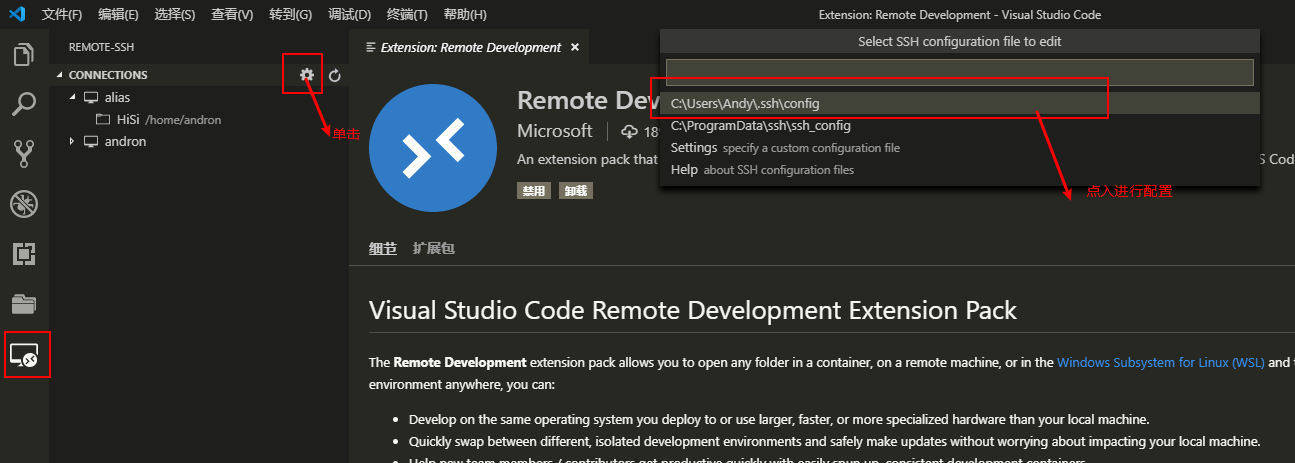Open the 文件(F) menu
Screen dimensions: 1295x463
[x=62, y=15]
